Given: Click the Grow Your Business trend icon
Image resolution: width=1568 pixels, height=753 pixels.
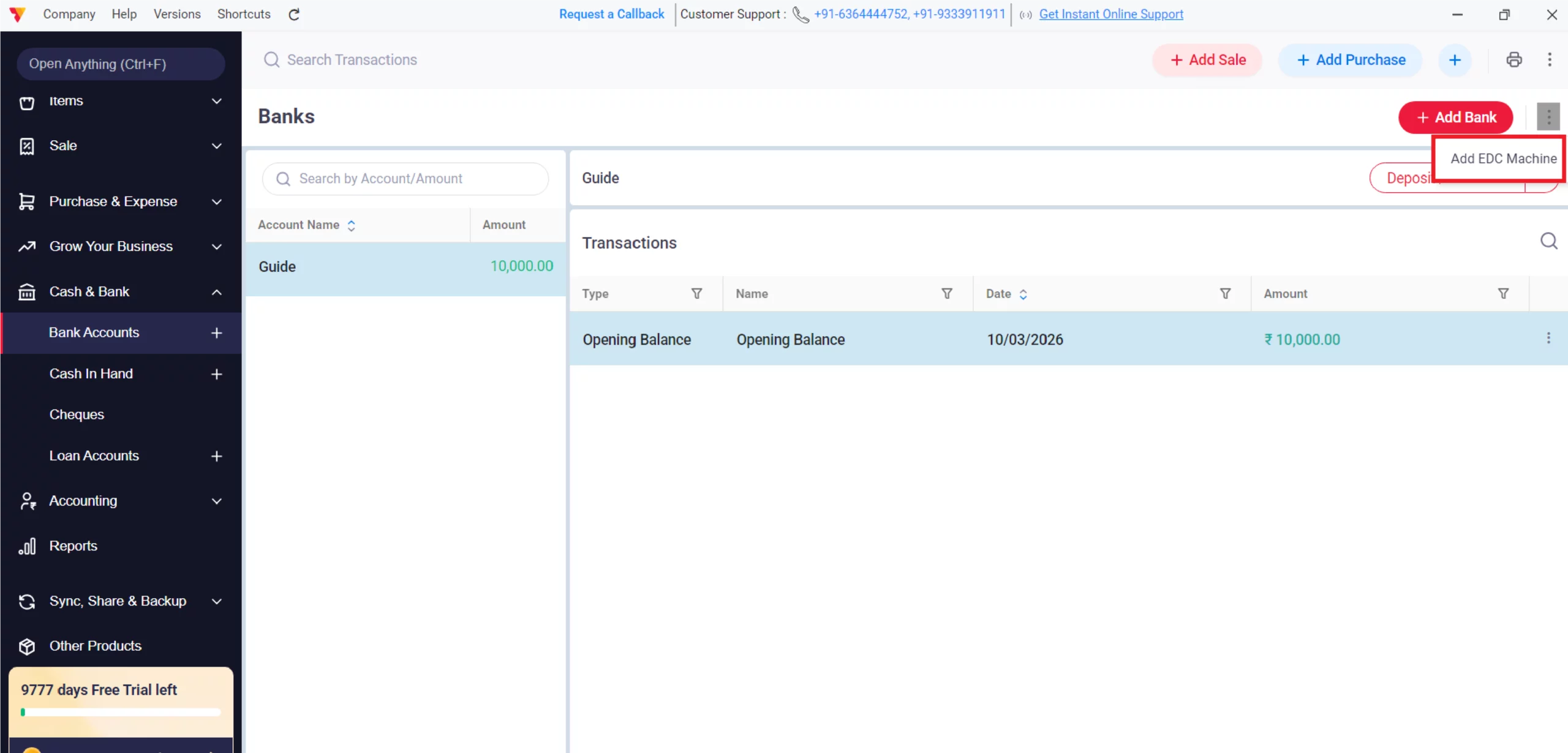Looking at the screenshot, I should [x=27, y=247].
